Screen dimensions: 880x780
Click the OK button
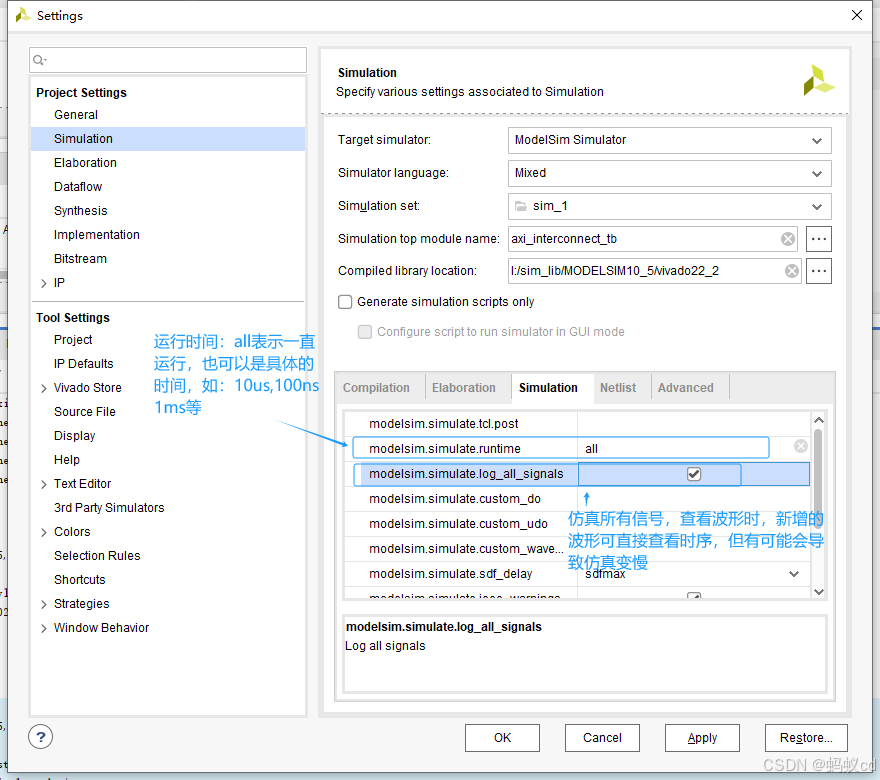pyautogui.click(x=502, y=738)
